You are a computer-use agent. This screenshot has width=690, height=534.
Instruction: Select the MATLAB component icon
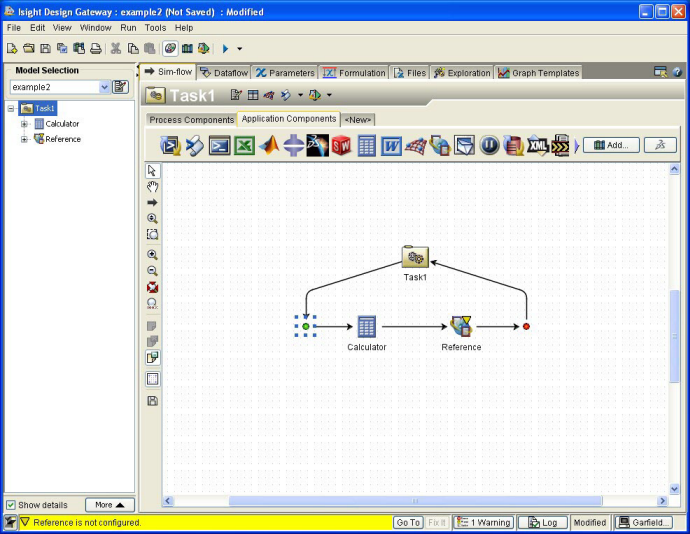(269, 146)
